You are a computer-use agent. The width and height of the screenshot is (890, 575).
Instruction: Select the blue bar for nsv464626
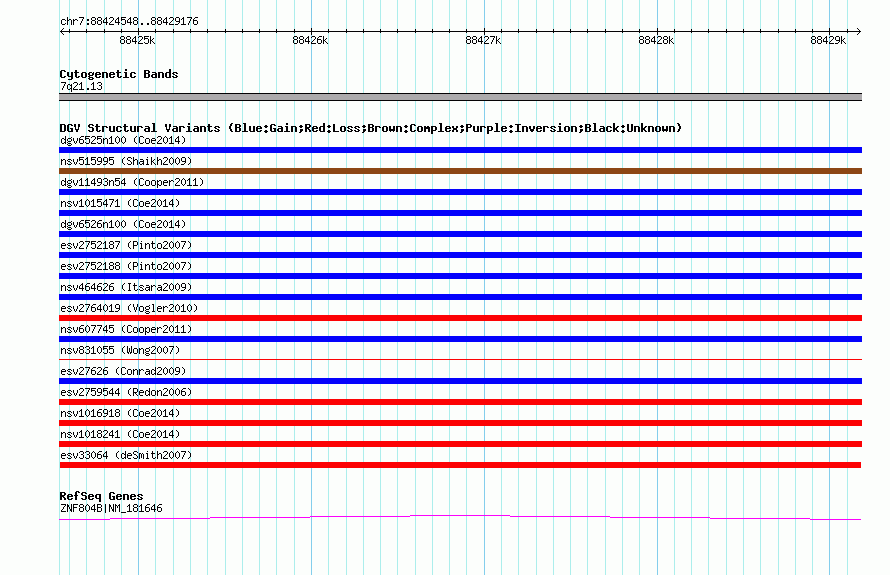tap(460, 297)
